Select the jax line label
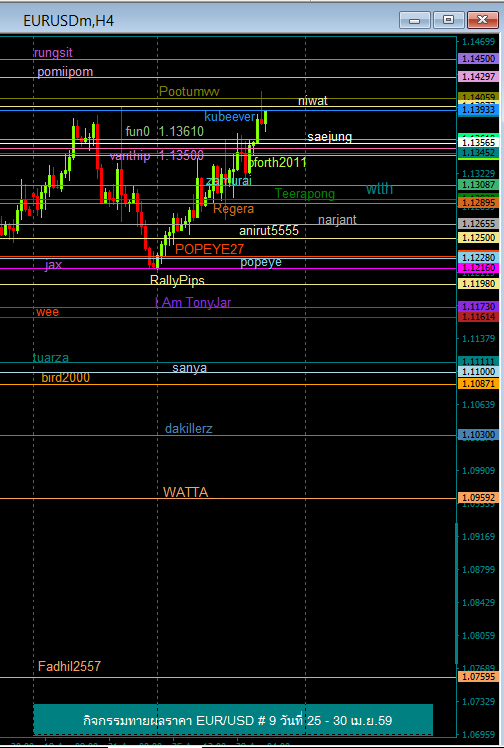504x748 pixels. (53, 265)
